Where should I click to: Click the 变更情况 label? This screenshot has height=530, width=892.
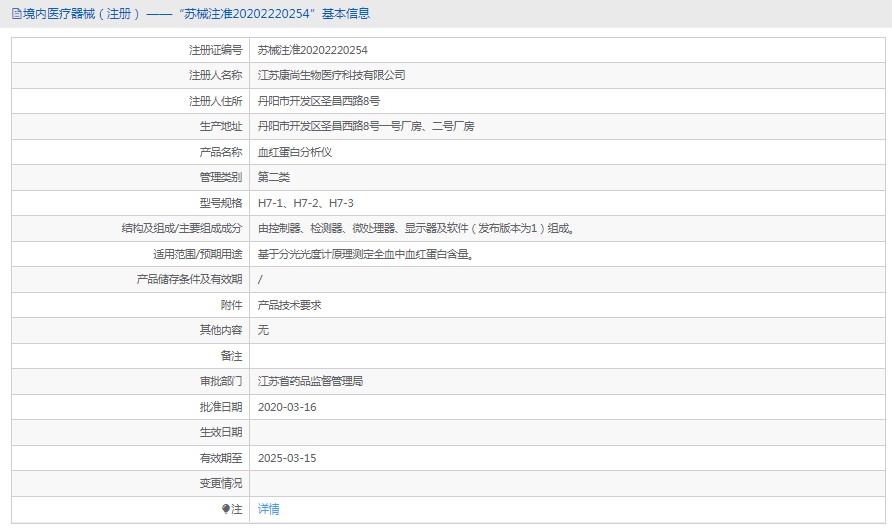point(221,483)
